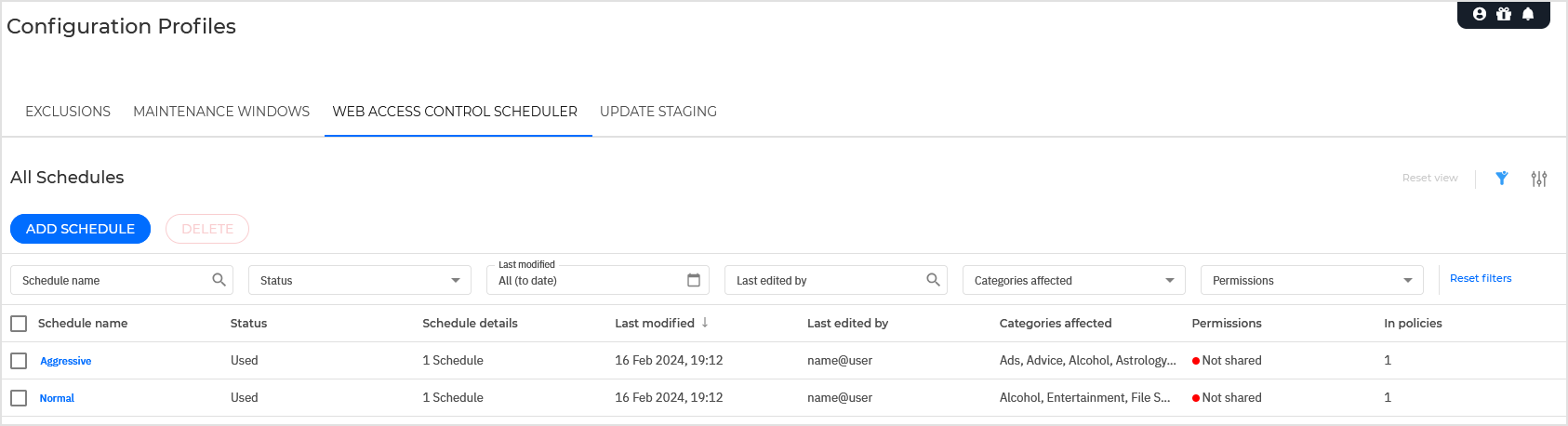Viewport: 1568px width, 426px height.
Task: Click Used status in the Normal row
Action: [x=245, y=397]
